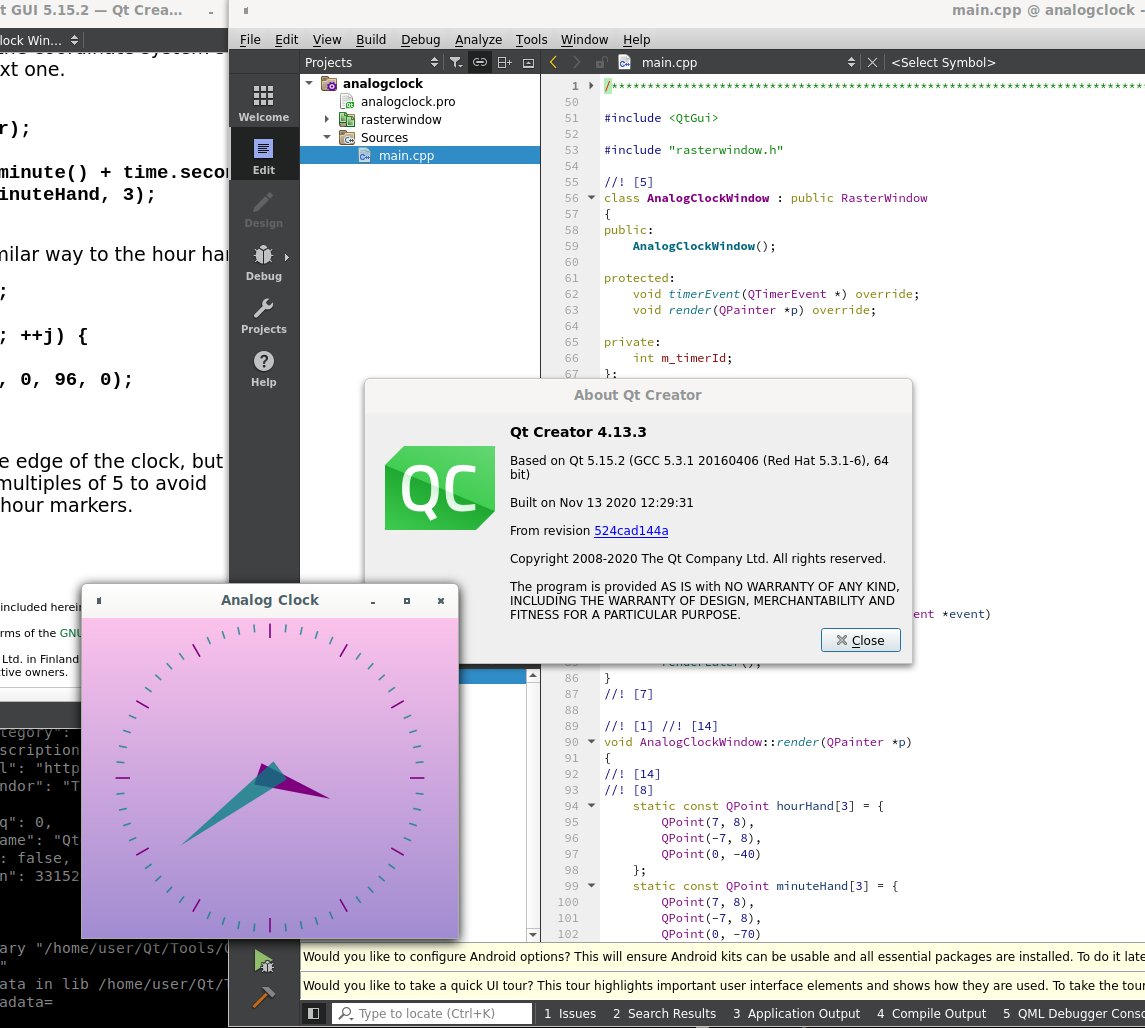This screenshot has width=1145, height=1028.
Task: Close the About Qt Creator dialog
Action: pos(860,640)
